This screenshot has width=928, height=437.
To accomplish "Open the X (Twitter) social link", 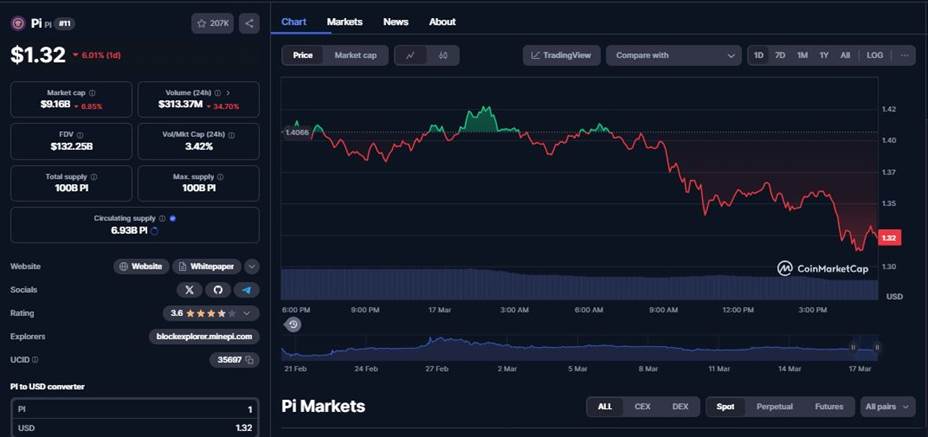I will point(189,290).
